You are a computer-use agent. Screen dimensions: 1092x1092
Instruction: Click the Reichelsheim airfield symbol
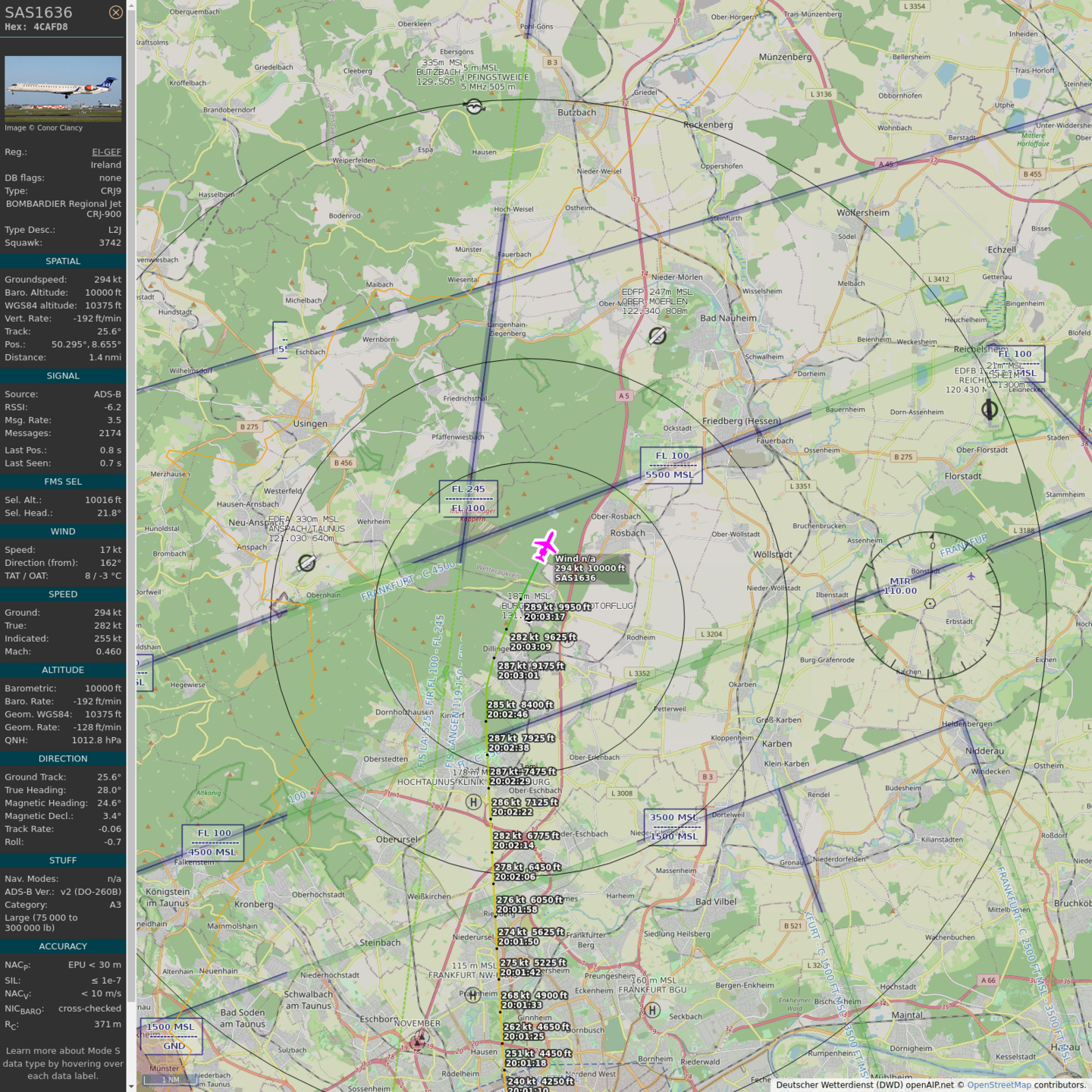990,410
